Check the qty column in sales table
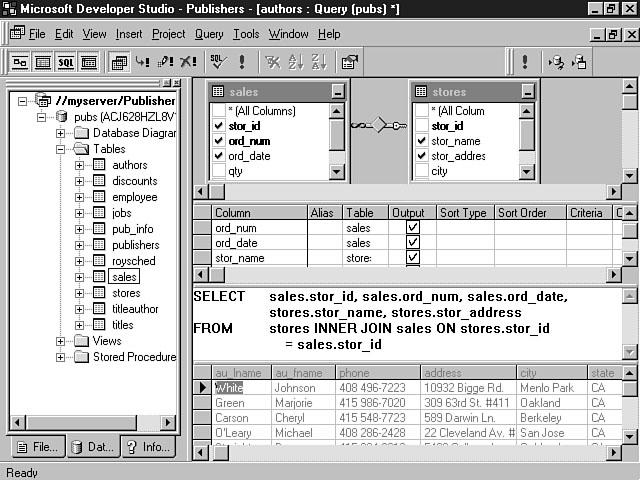 tap(218, 171)
